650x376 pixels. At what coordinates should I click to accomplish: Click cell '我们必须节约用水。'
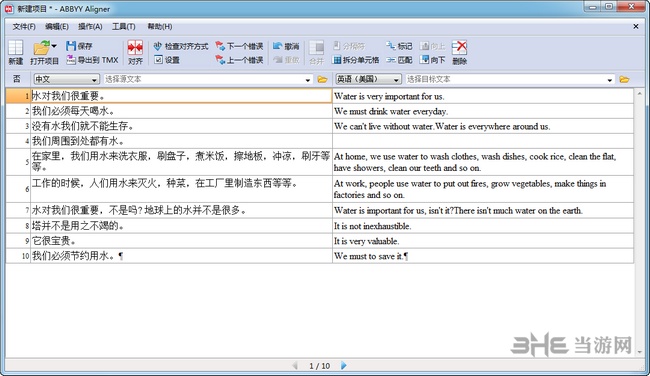point(181,256)
